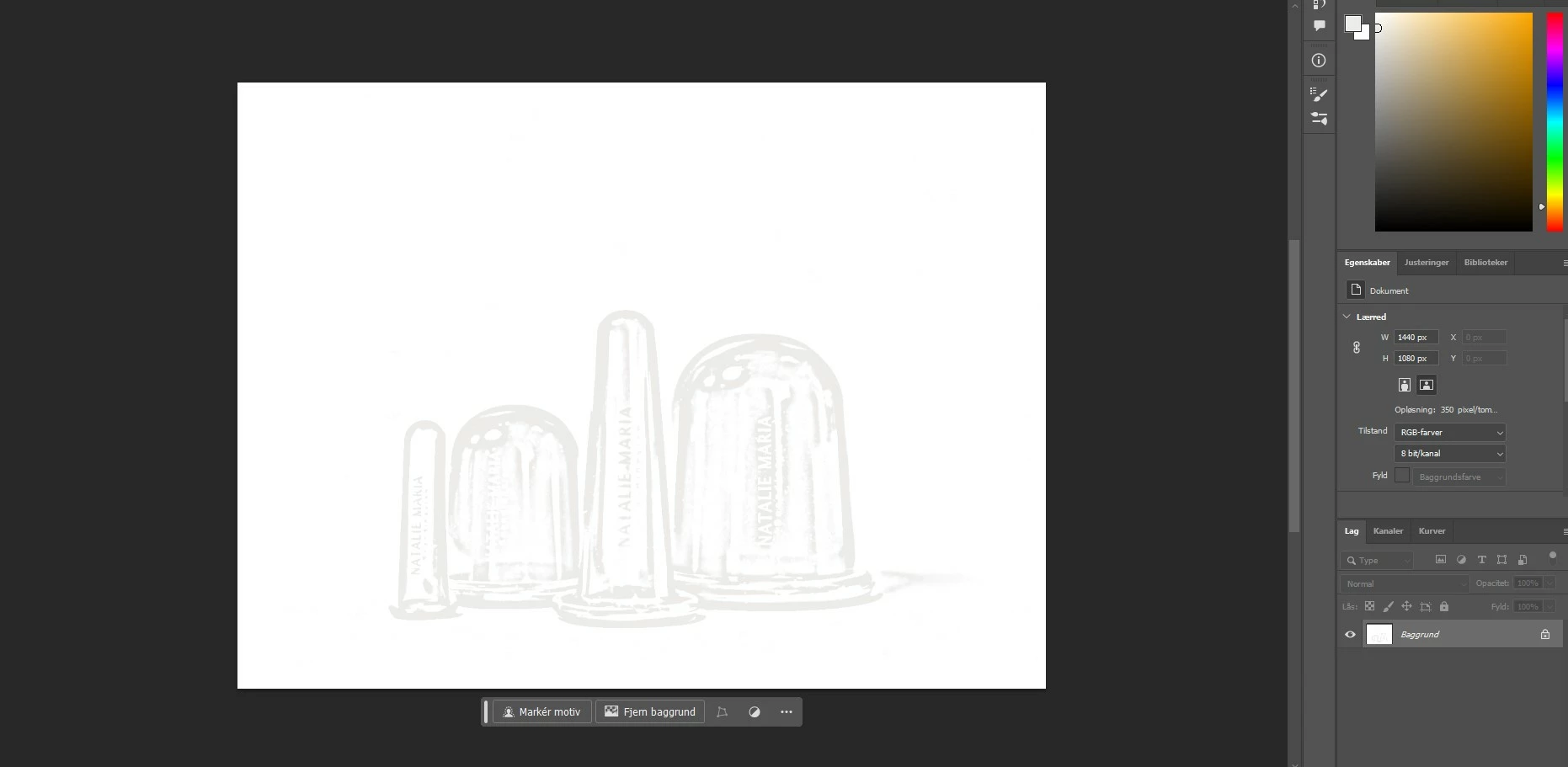The height and width of the screenshot is (767, 1568).
Task: Open the Normal blend mode dropdown
Action: coord(1405,583)
